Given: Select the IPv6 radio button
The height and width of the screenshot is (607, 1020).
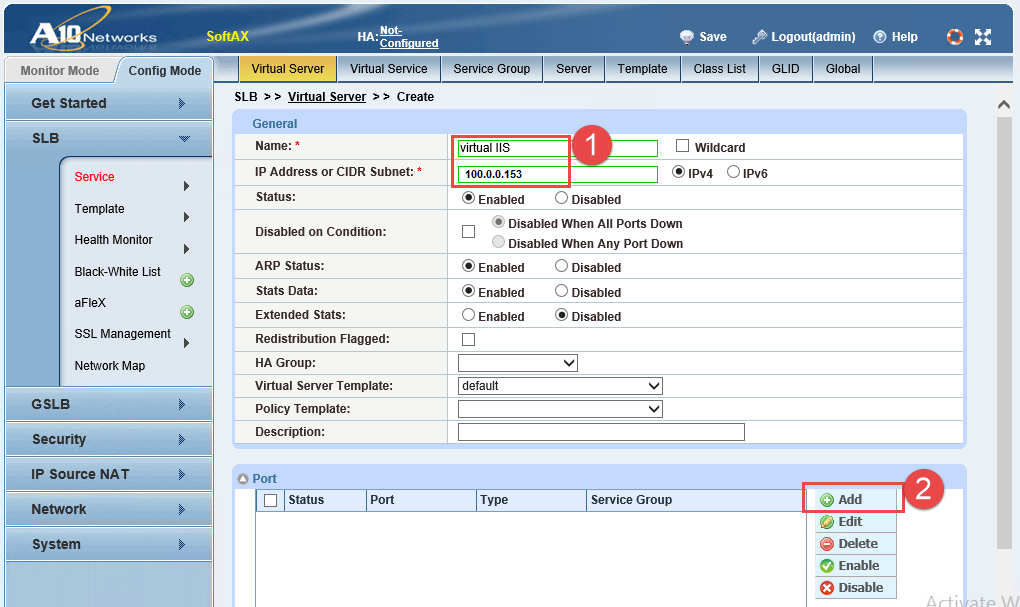Looking at the screenshot, I should [733, 172].
